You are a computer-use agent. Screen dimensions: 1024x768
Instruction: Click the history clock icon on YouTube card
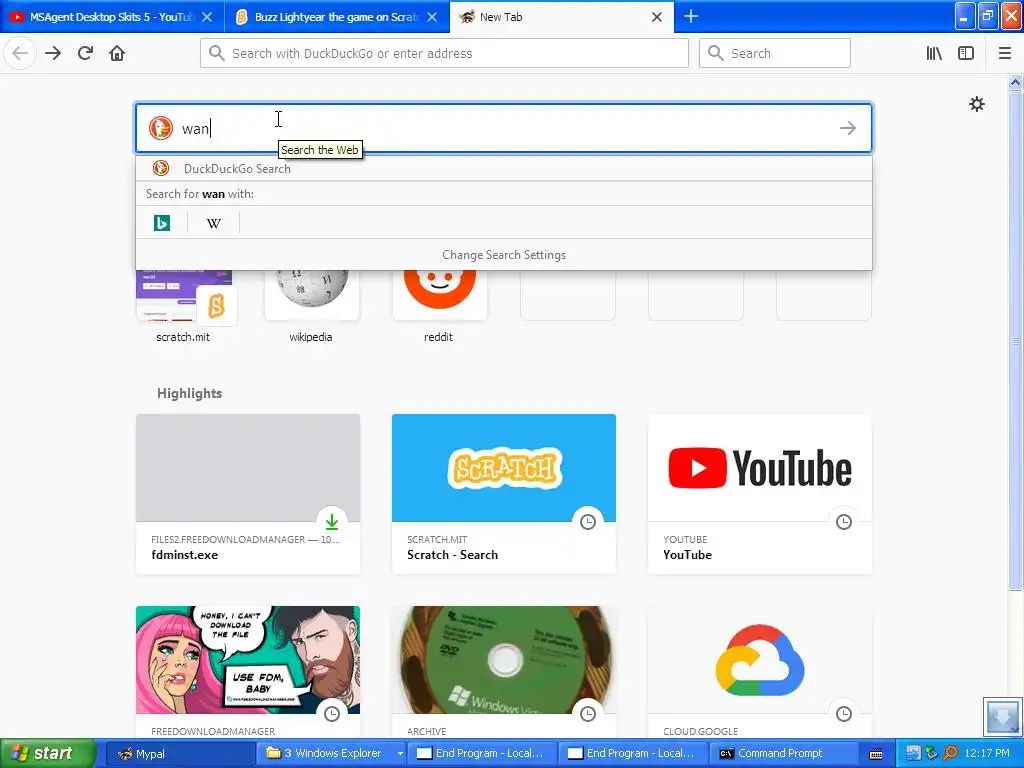pyautogui.click(x=844, y=522)
